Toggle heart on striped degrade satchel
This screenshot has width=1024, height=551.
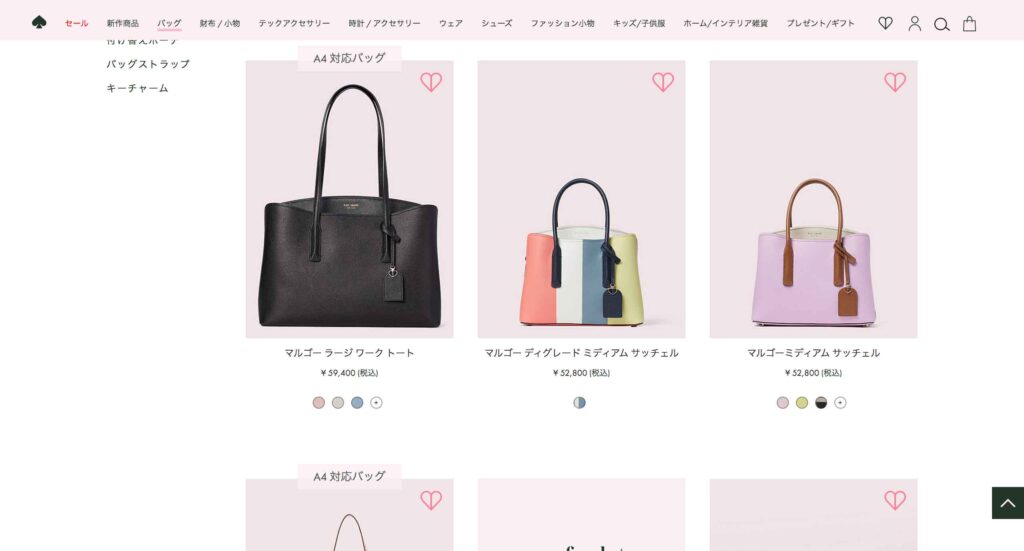click(x=663, y=82)
